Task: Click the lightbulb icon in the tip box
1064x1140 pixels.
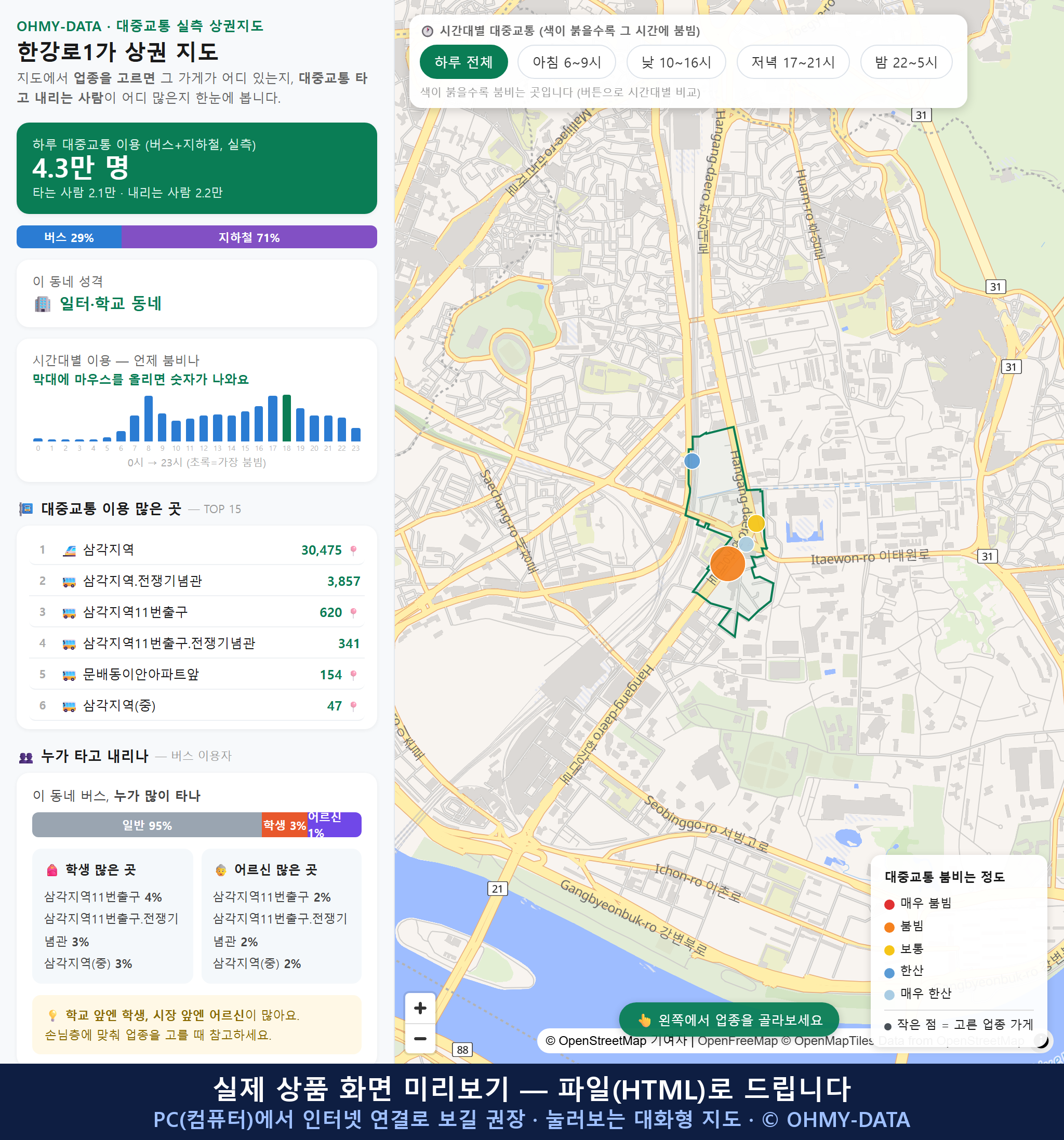Action: pos(53,1015)
